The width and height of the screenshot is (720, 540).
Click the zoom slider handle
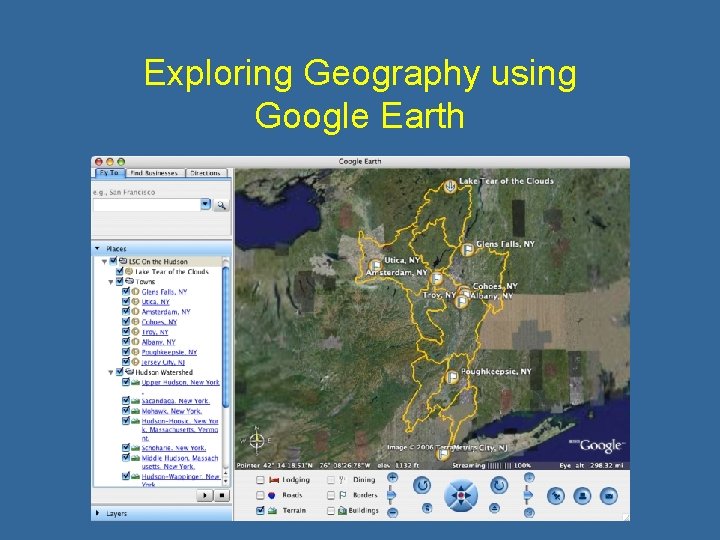(392, 495)
